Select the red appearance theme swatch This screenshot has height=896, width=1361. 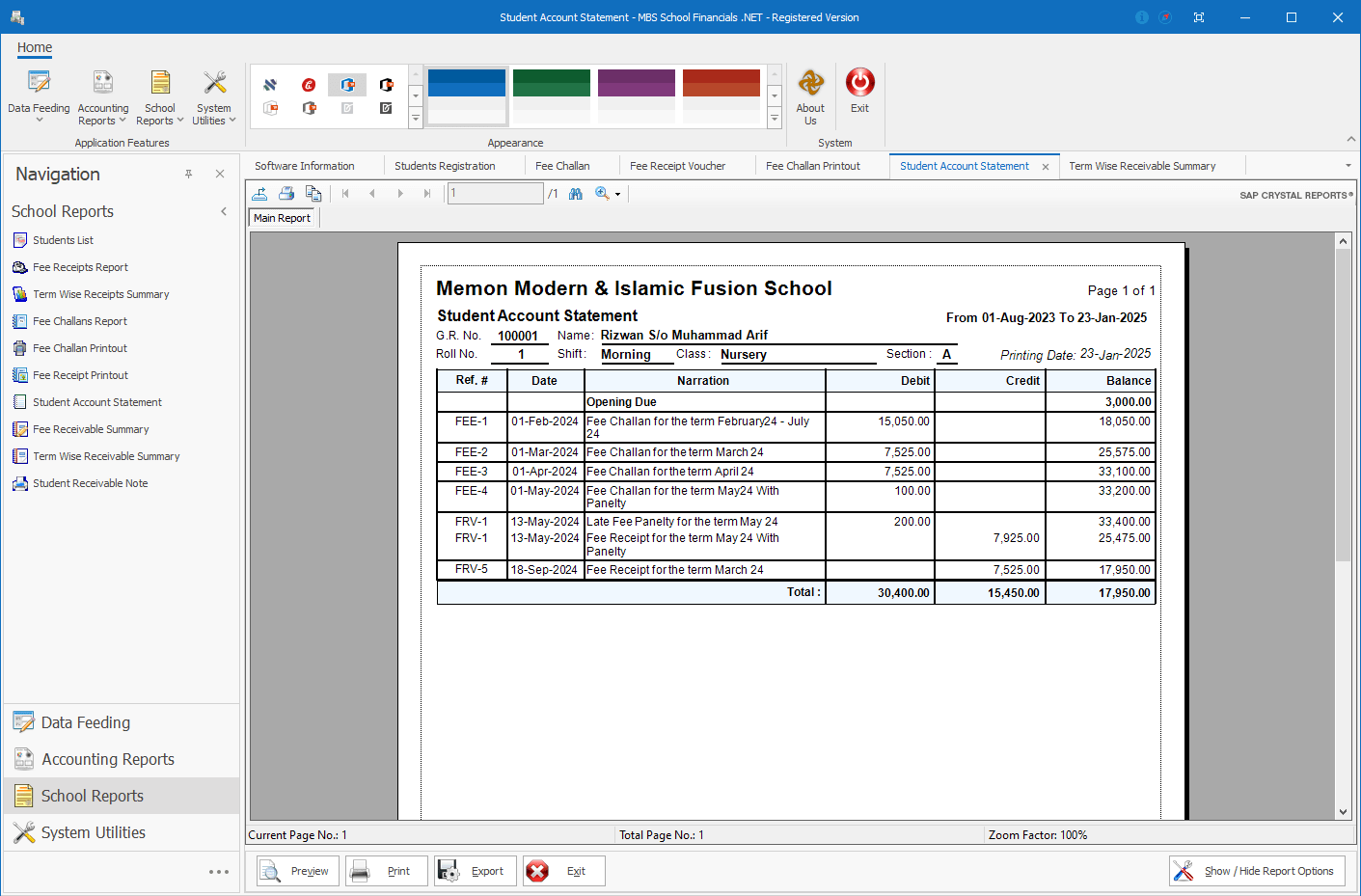721,95
